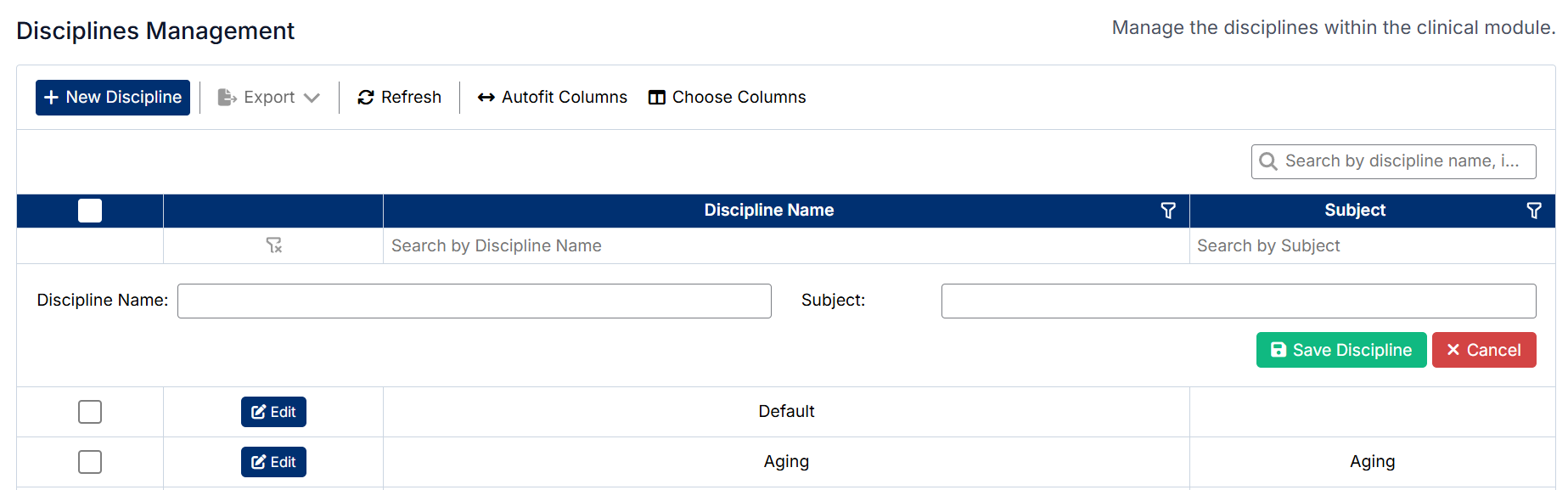
Task: Click the New Discipline button
Action: pos(113,98)
